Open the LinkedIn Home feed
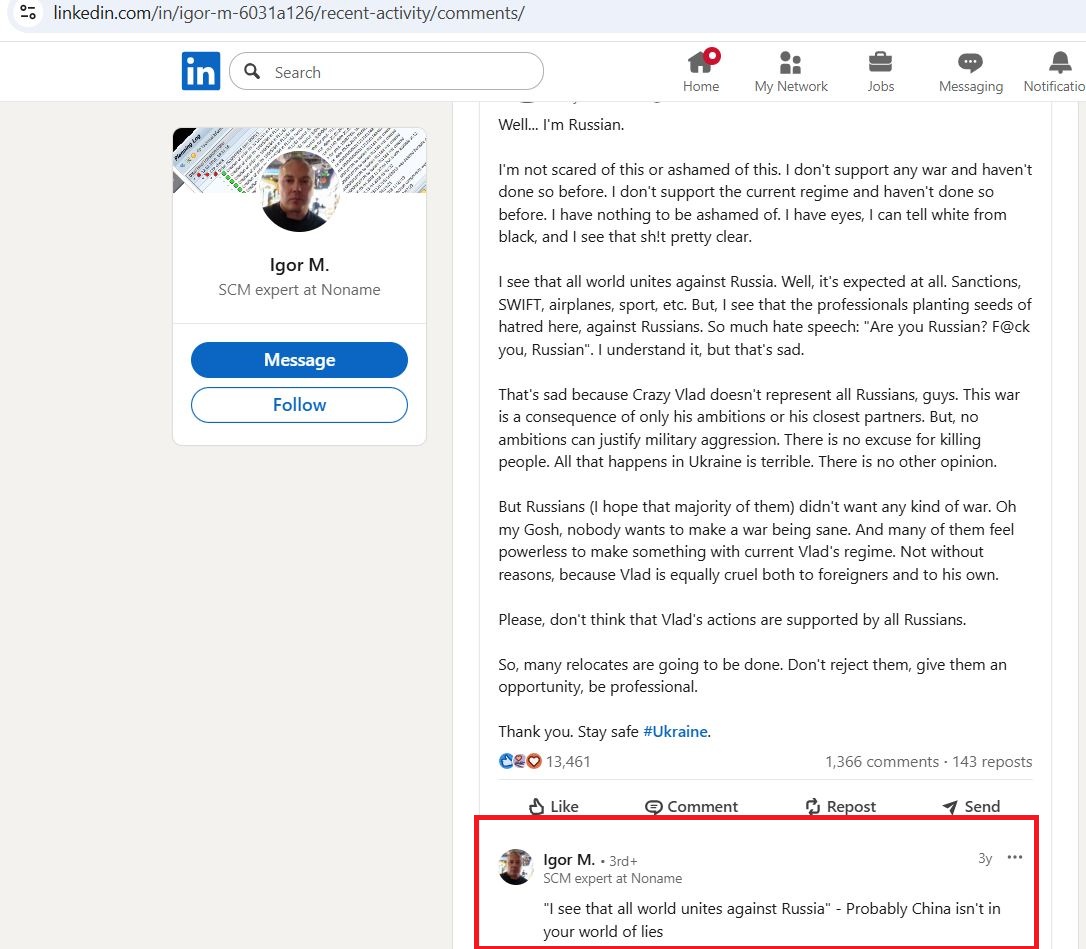The height and width of the screenshot is (949, 1086). tap(700, 70)
